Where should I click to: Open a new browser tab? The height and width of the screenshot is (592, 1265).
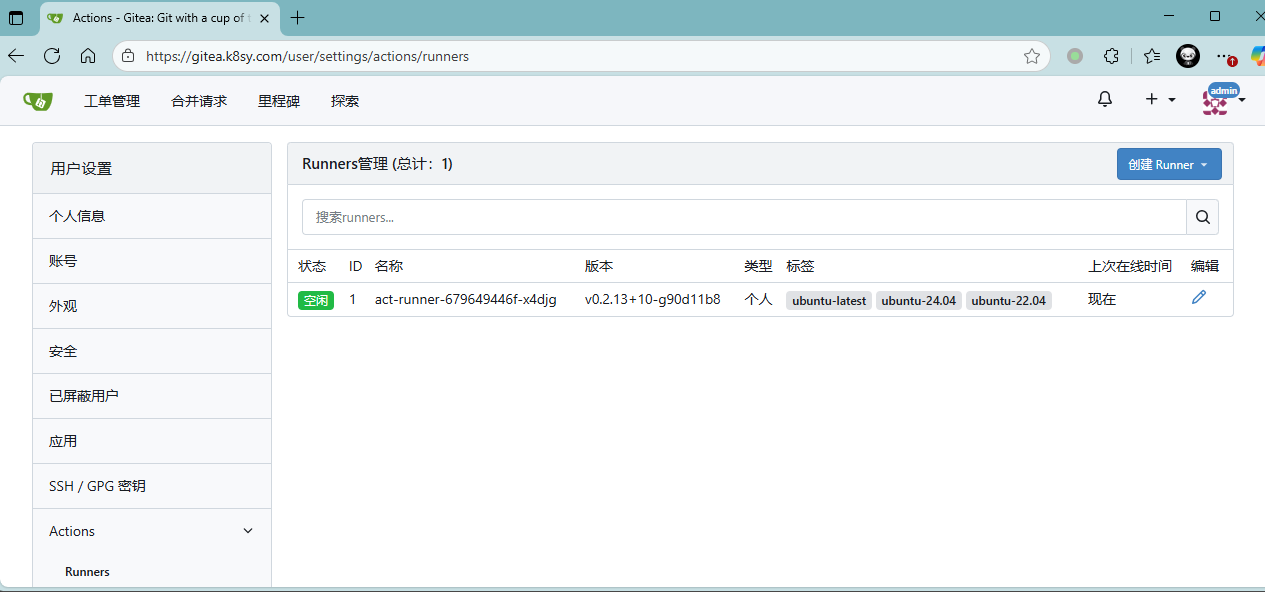click(297, 17)
